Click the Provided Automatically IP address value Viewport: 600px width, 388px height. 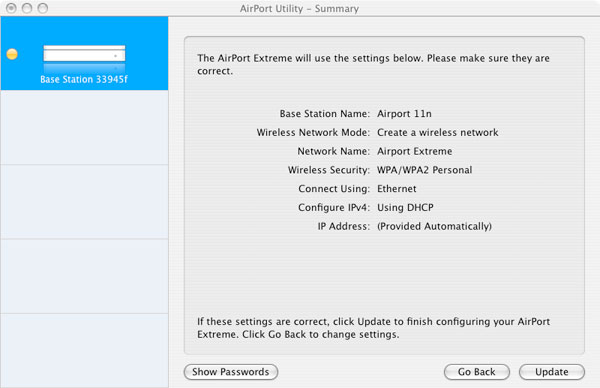tap(434, 226)
